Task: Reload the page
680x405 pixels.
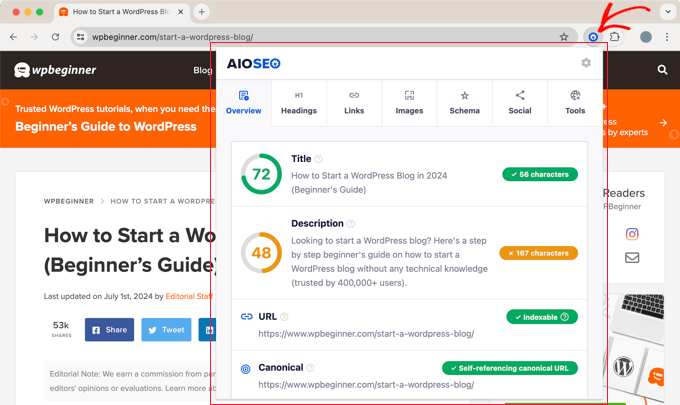Action: tap(55, 37)
